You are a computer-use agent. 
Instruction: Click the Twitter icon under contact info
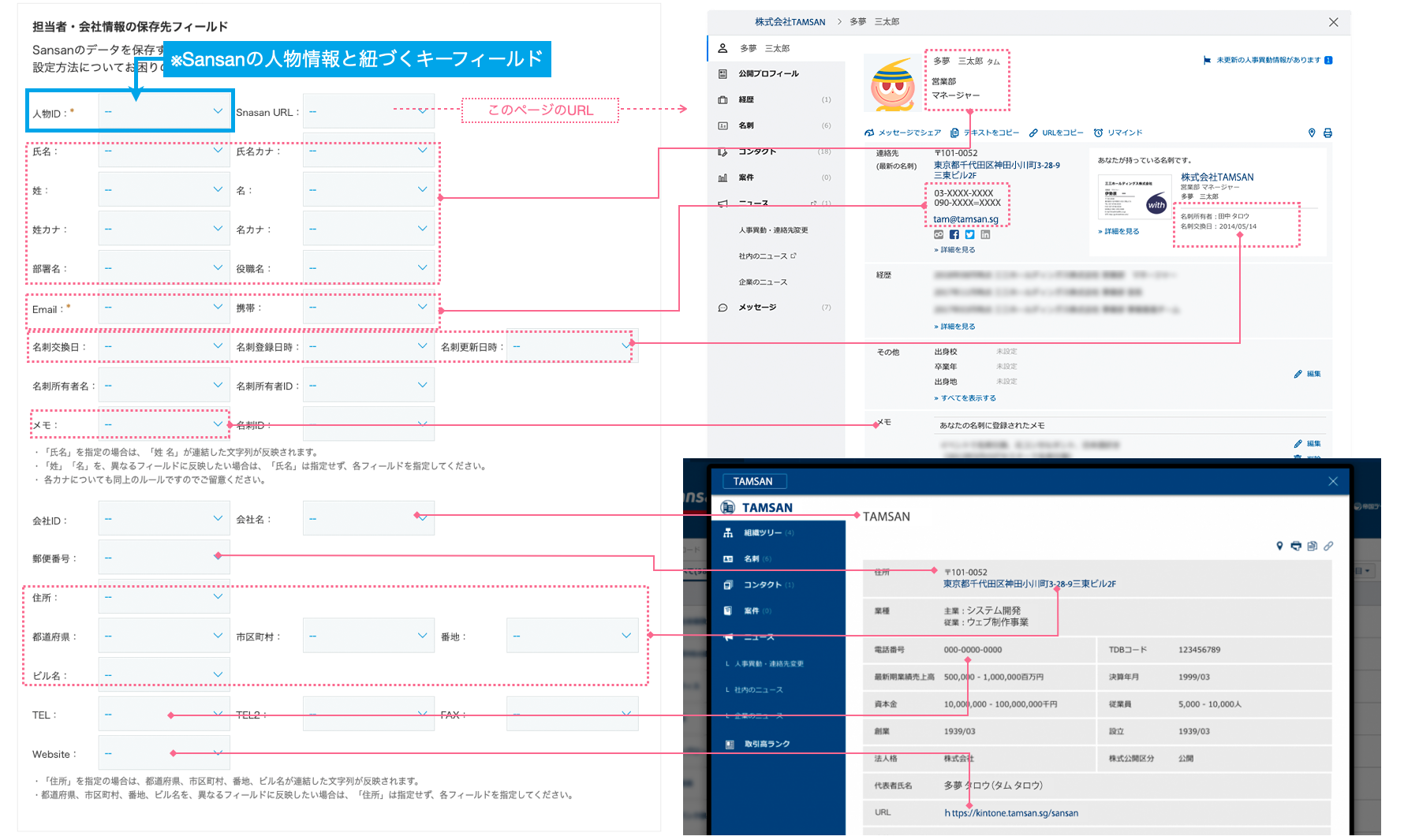[x=969, y=235]
